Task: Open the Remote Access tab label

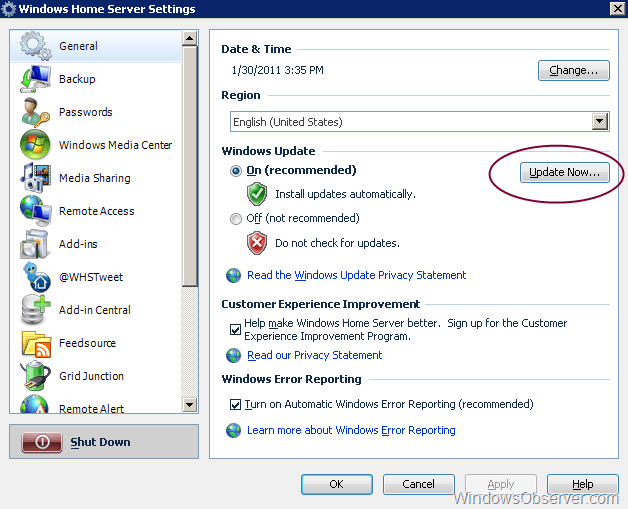Action: click(97, 211)
